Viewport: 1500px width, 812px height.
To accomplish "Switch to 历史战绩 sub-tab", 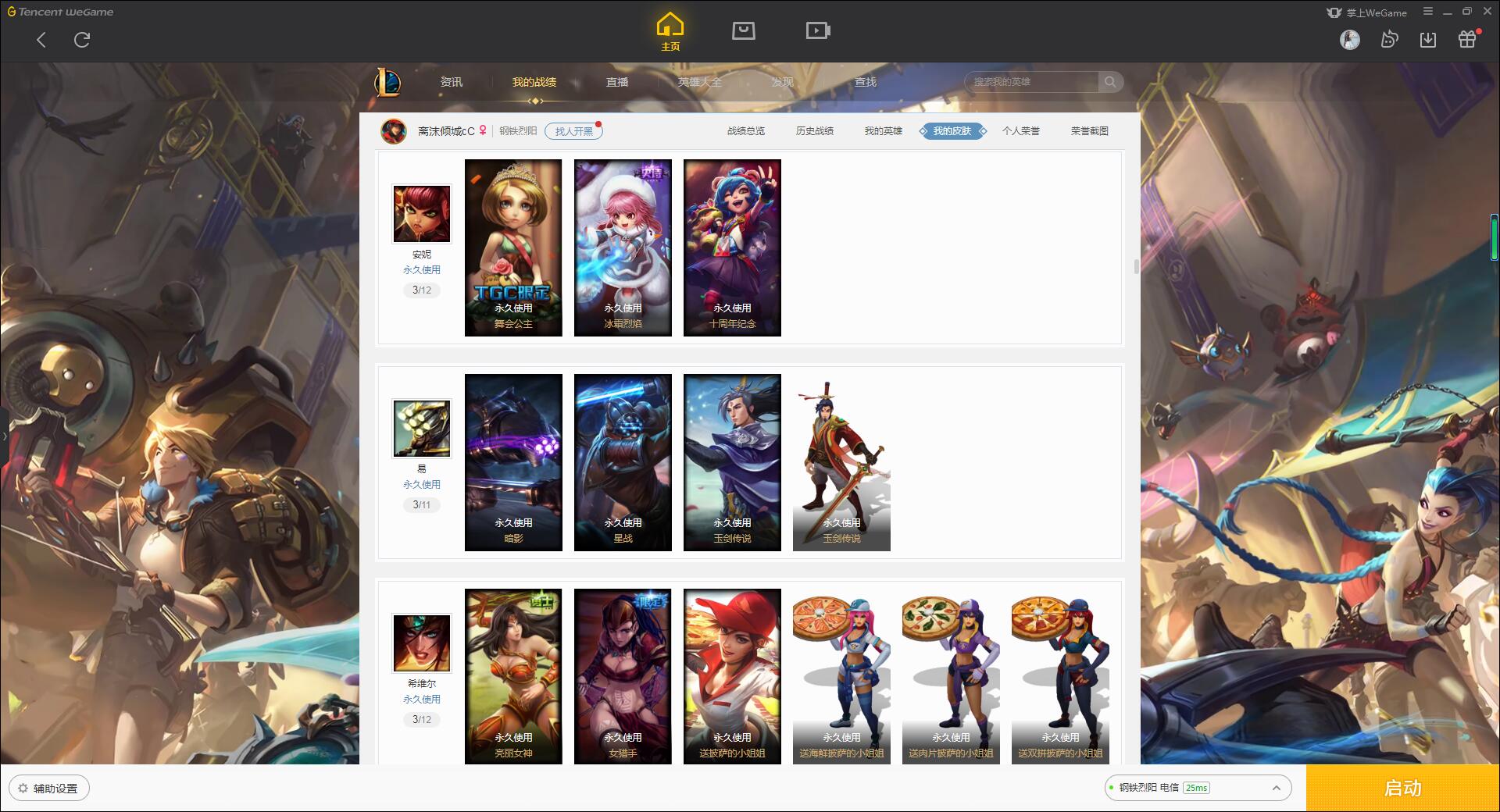I will point(815,131).
